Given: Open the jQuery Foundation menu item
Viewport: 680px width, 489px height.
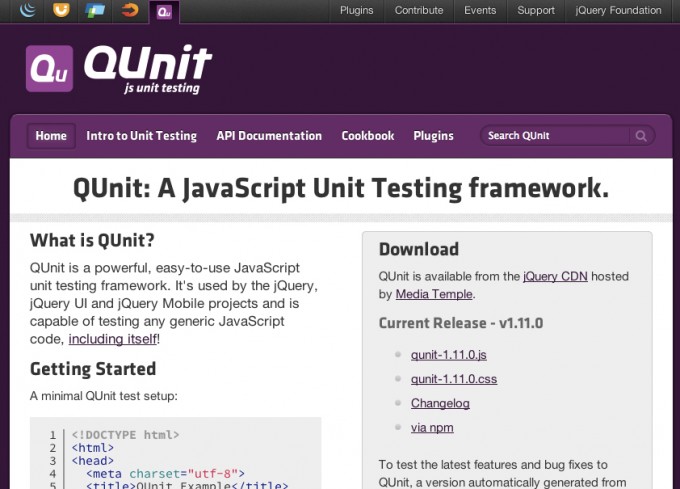Looking at the screenshot, I should click(618, 10).
